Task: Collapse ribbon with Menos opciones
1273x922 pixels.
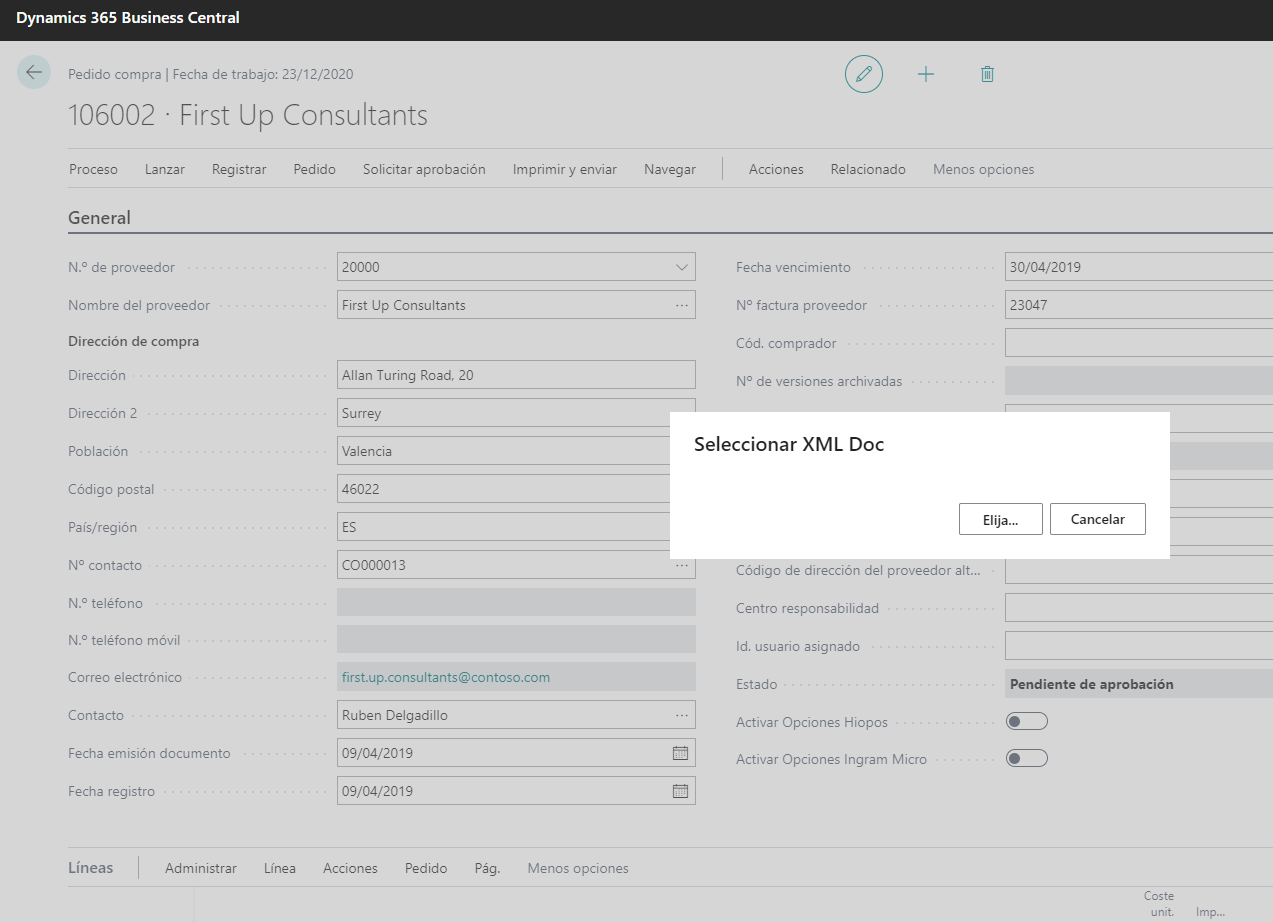Action: [983, 169]
